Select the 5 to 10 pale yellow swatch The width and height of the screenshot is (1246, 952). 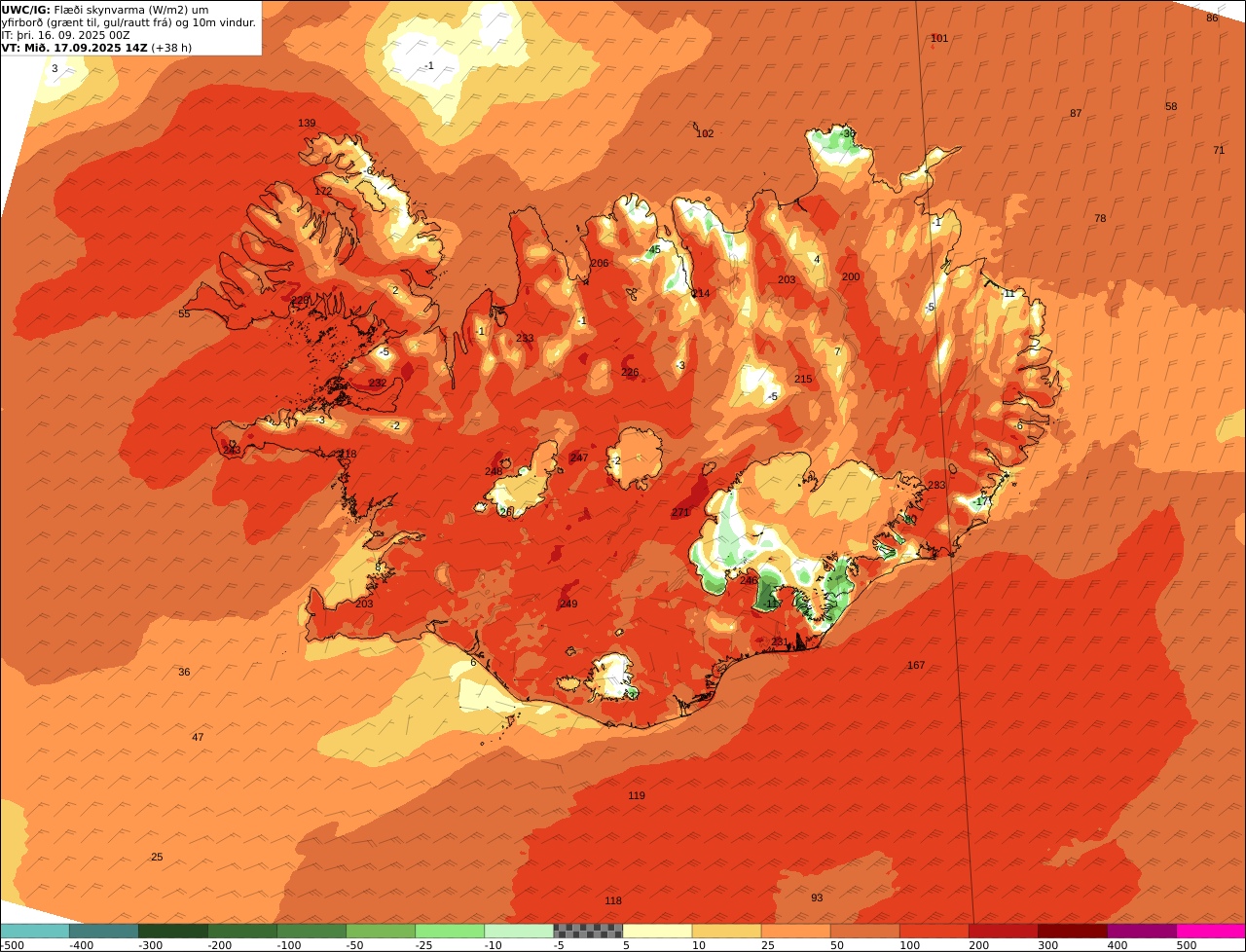[x=657, y=932]
